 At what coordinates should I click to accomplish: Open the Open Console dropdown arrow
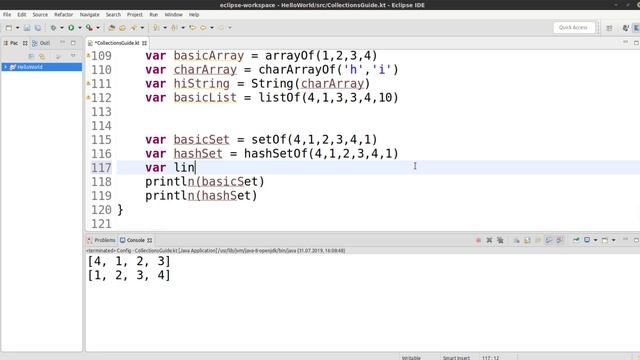tap(613, 240)
